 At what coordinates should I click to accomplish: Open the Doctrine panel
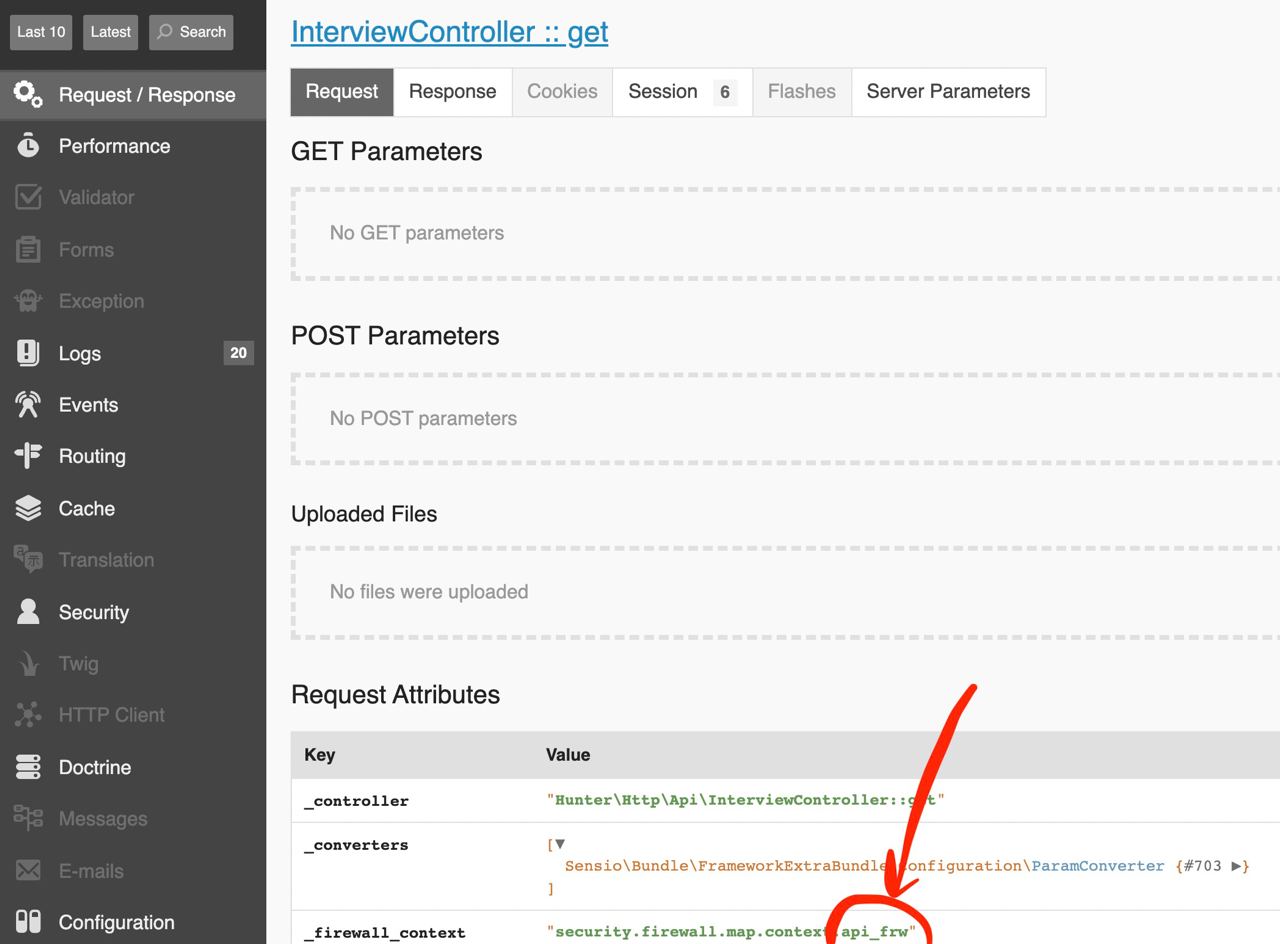pyautogui.click(x=133, y=767)
